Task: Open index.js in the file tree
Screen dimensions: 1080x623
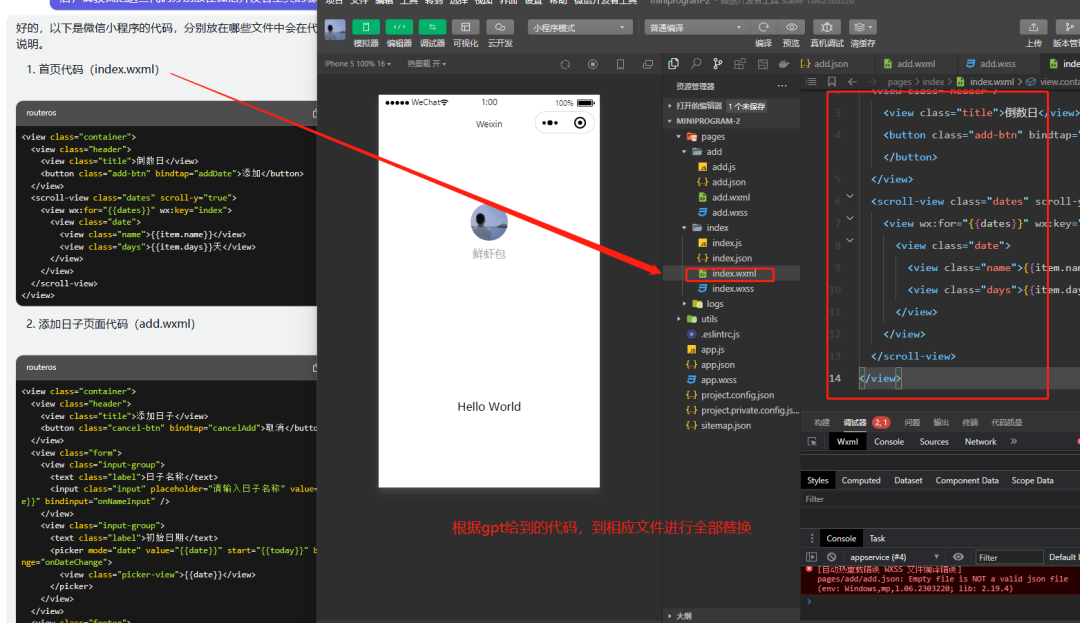Action: point(727,243)
